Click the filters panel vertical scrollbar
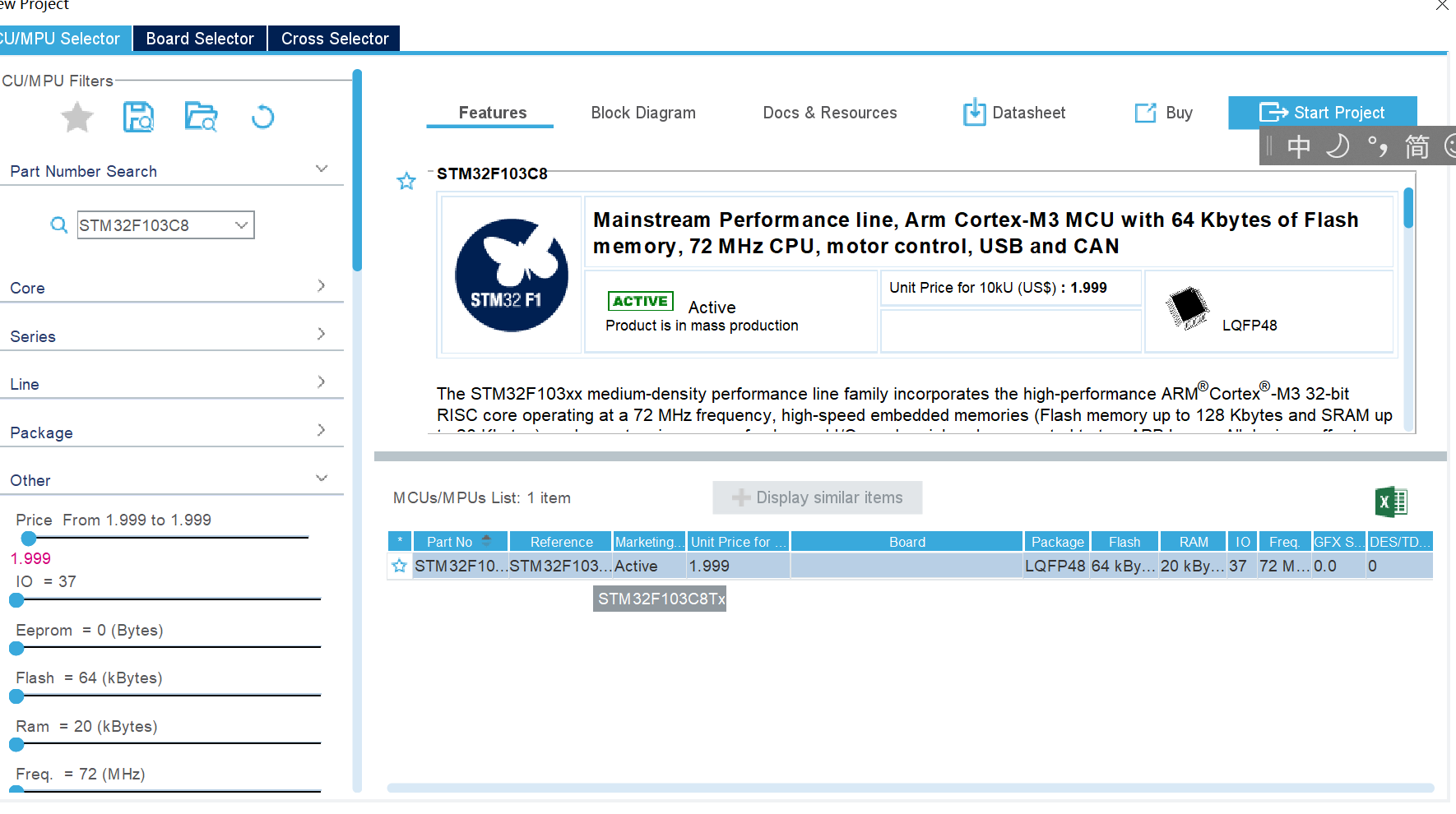 click(357, 170)
